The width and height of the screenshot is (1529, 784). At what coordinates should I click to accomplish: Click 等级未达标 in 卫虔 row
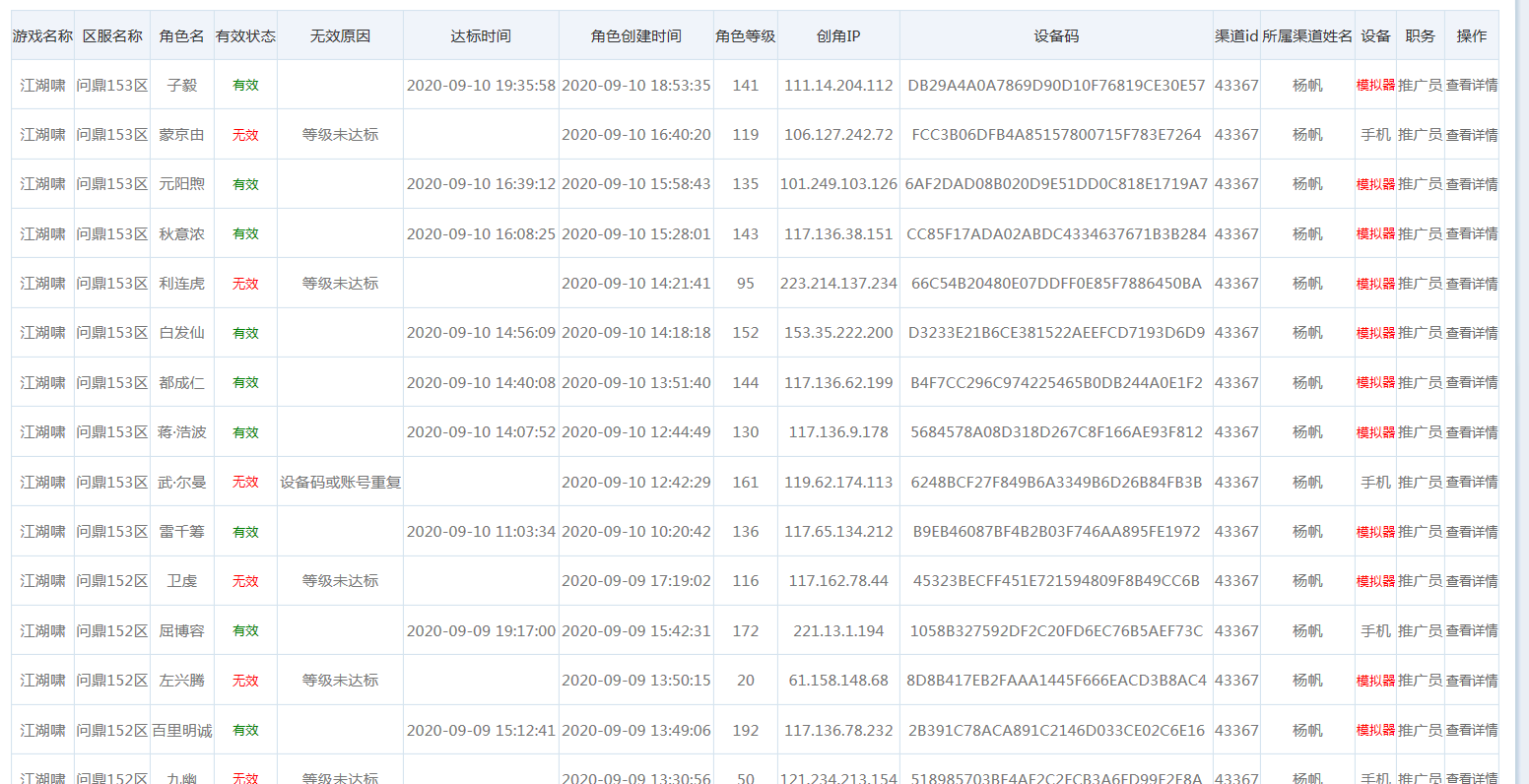340,581
